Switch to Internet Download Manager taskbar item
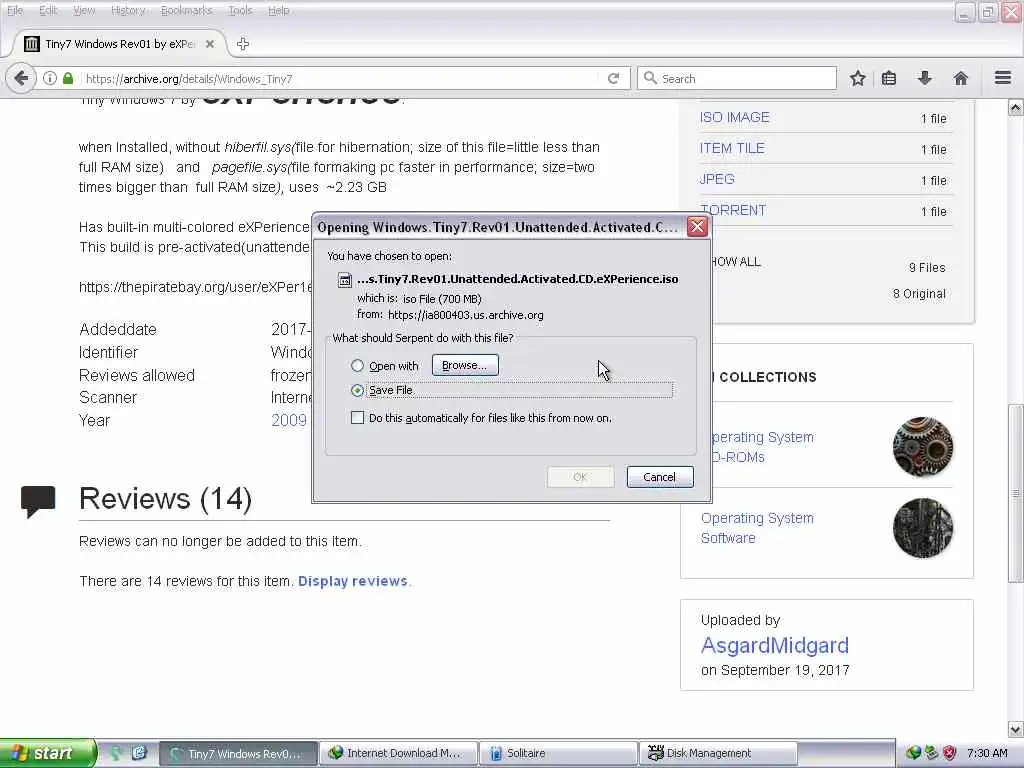The height and width of the screenshot is (768, 1024). click(399, 753)
